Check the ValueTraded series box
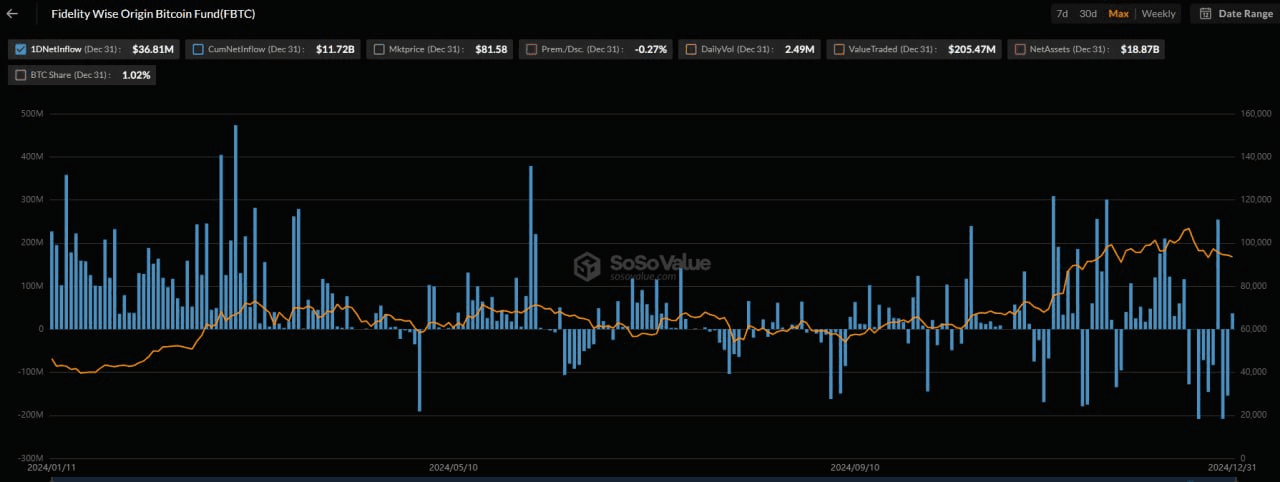Screen dimensions: 1280x482 click(x=839, y=48)
